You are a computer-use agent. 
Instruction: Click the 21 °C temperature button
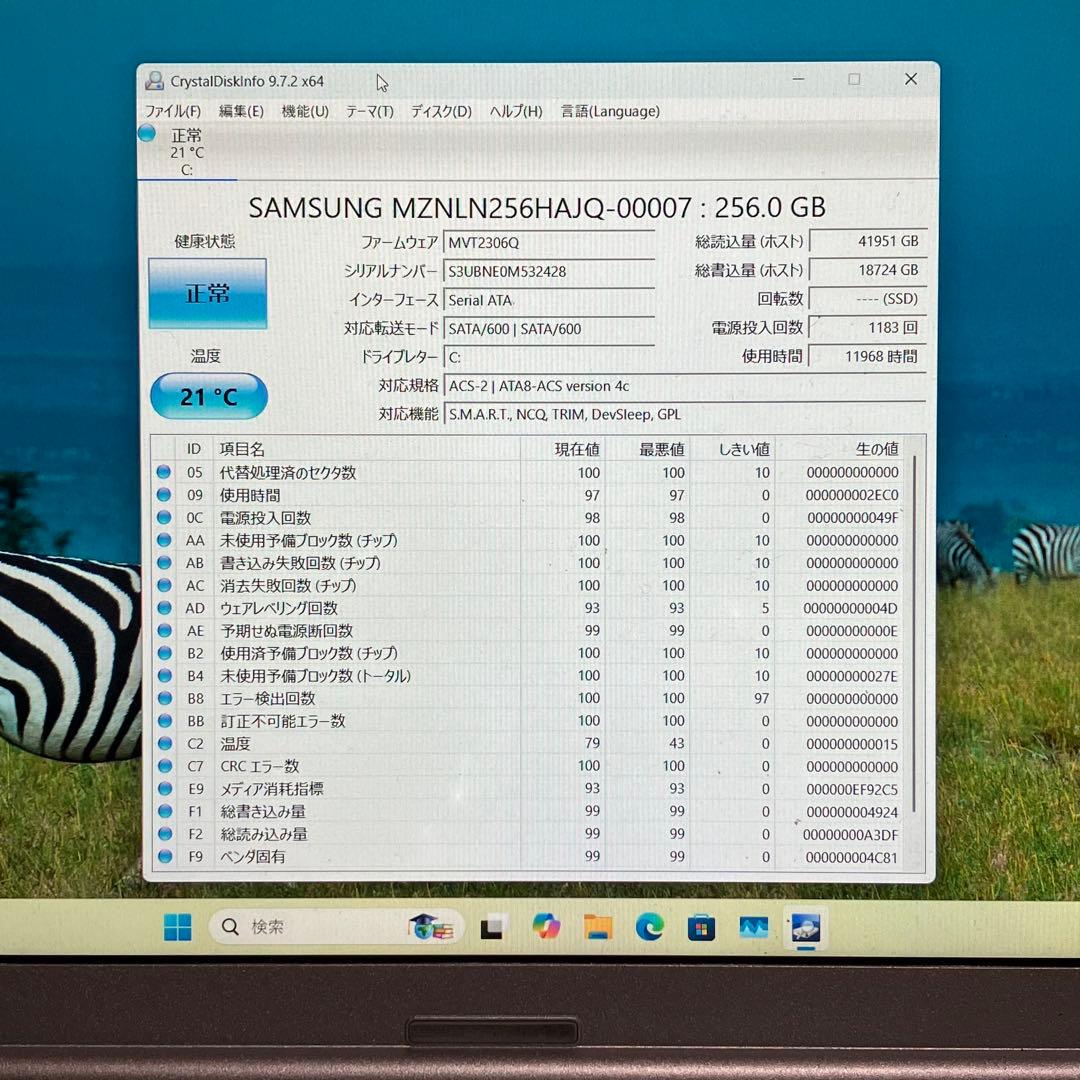[209, 397]
